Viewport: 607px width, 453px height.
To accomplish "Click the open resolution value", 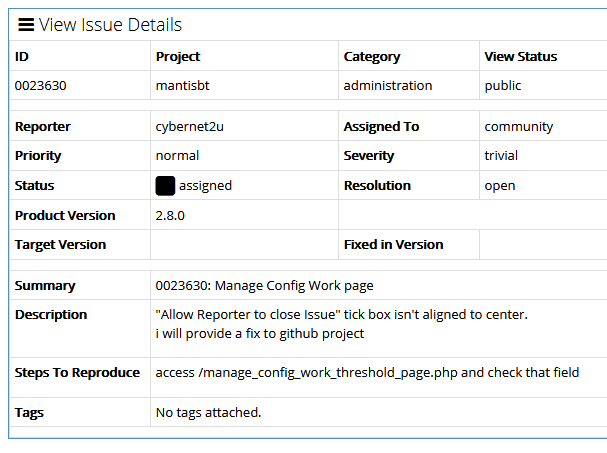I will point(500,186).
